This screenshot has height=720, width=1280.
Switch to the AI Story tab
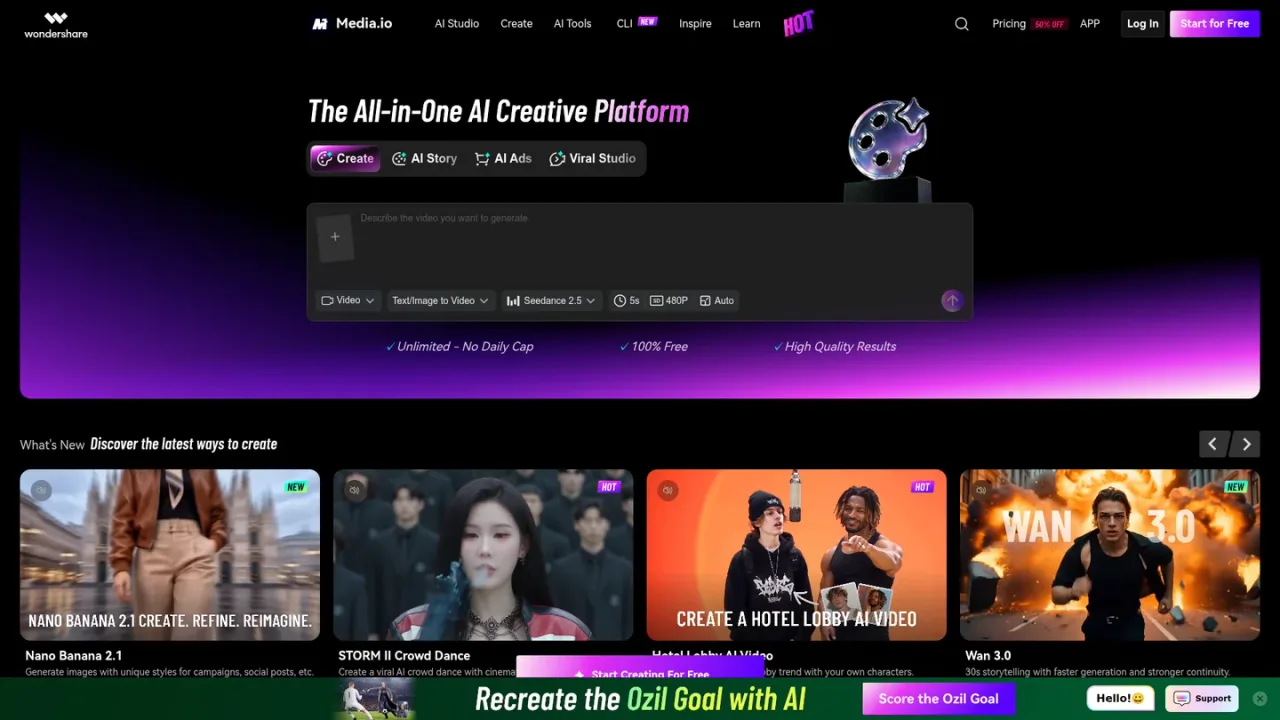pyautogui.click(x=425, y=158)
